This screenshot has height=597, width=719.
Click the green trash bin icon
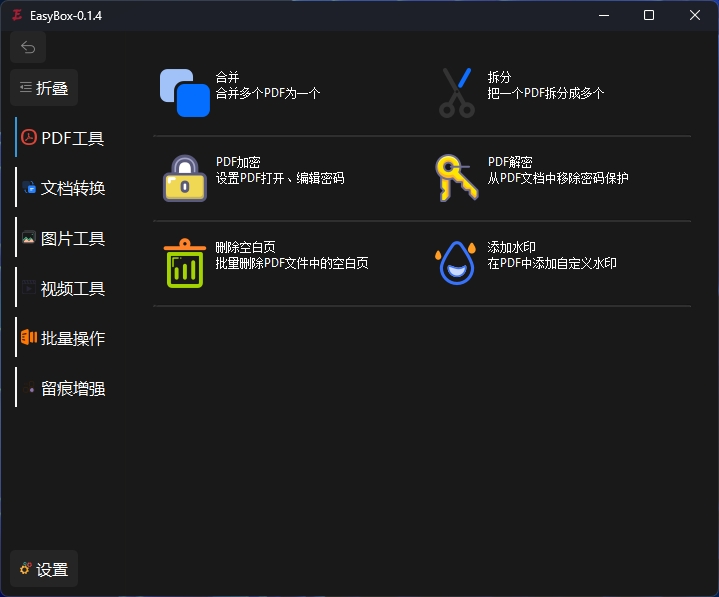[x=185, y=263]
